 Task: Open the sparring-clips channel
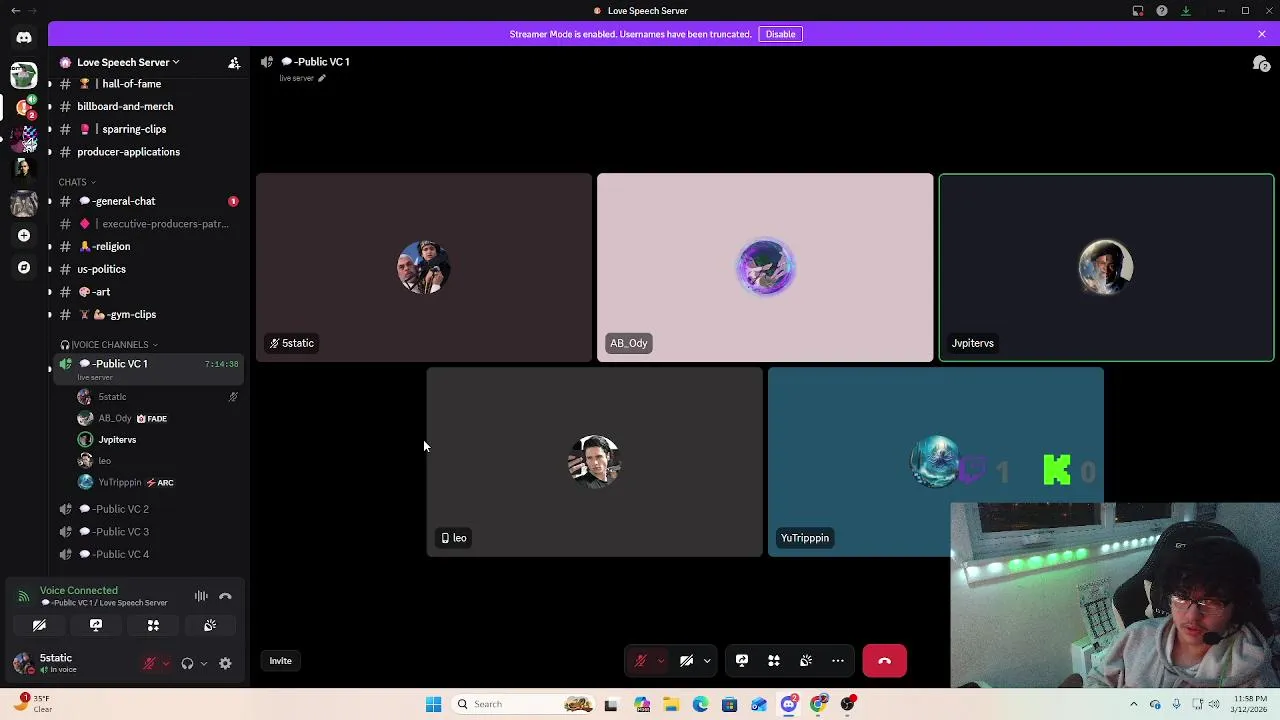click(146, 129)
